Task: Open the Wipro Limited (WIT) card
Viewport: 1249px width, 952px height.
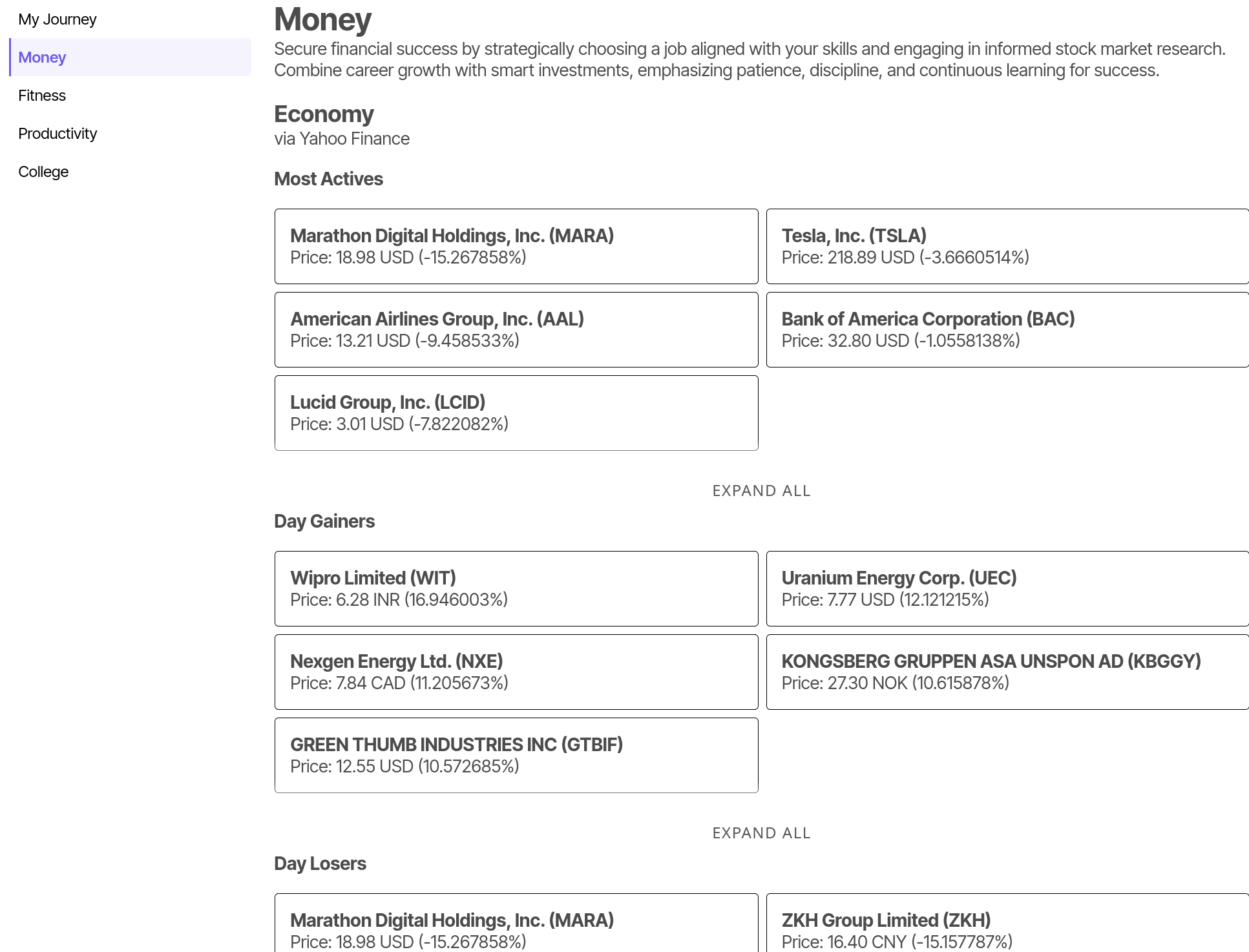Action: (516, 588)
